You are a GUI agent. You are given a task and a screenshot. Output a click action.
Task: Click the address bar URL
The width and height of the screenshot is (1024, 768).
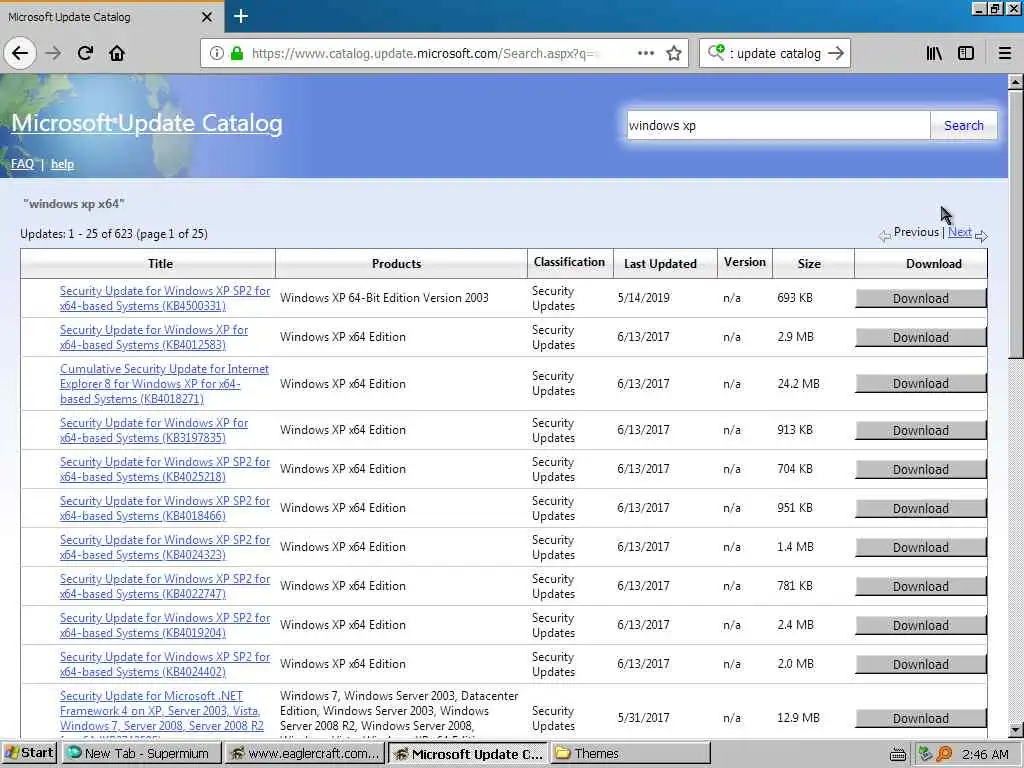424,54
